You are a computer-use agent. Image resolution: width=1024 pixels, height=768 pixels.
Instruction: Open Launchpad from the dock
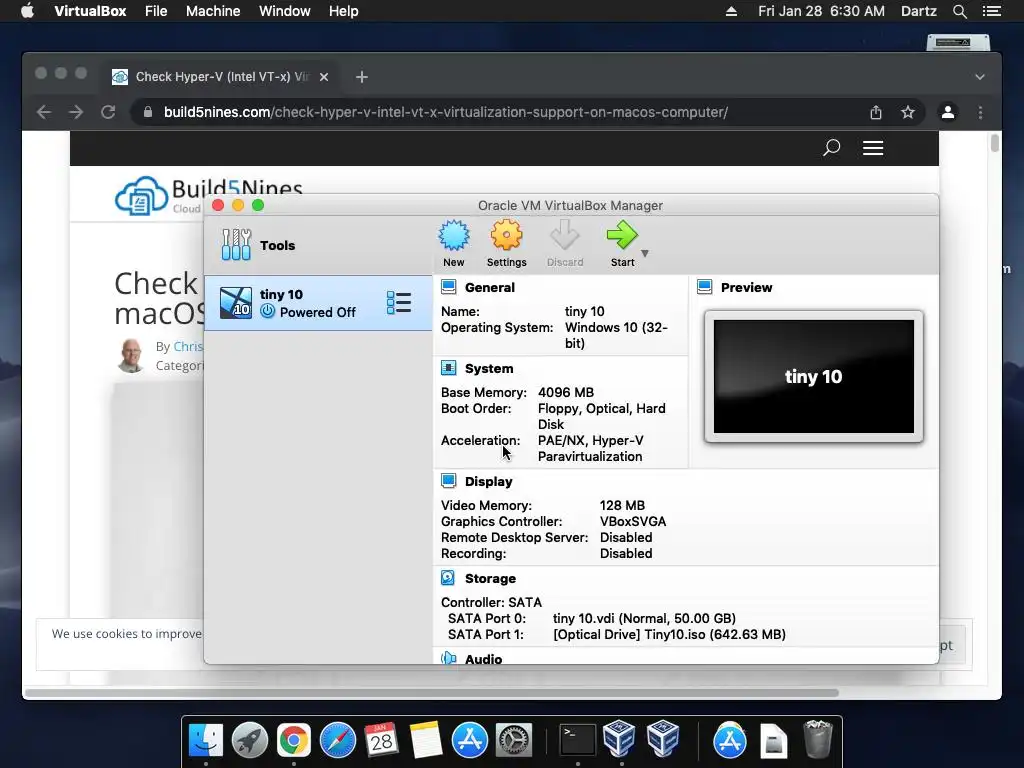pos(249,740)
